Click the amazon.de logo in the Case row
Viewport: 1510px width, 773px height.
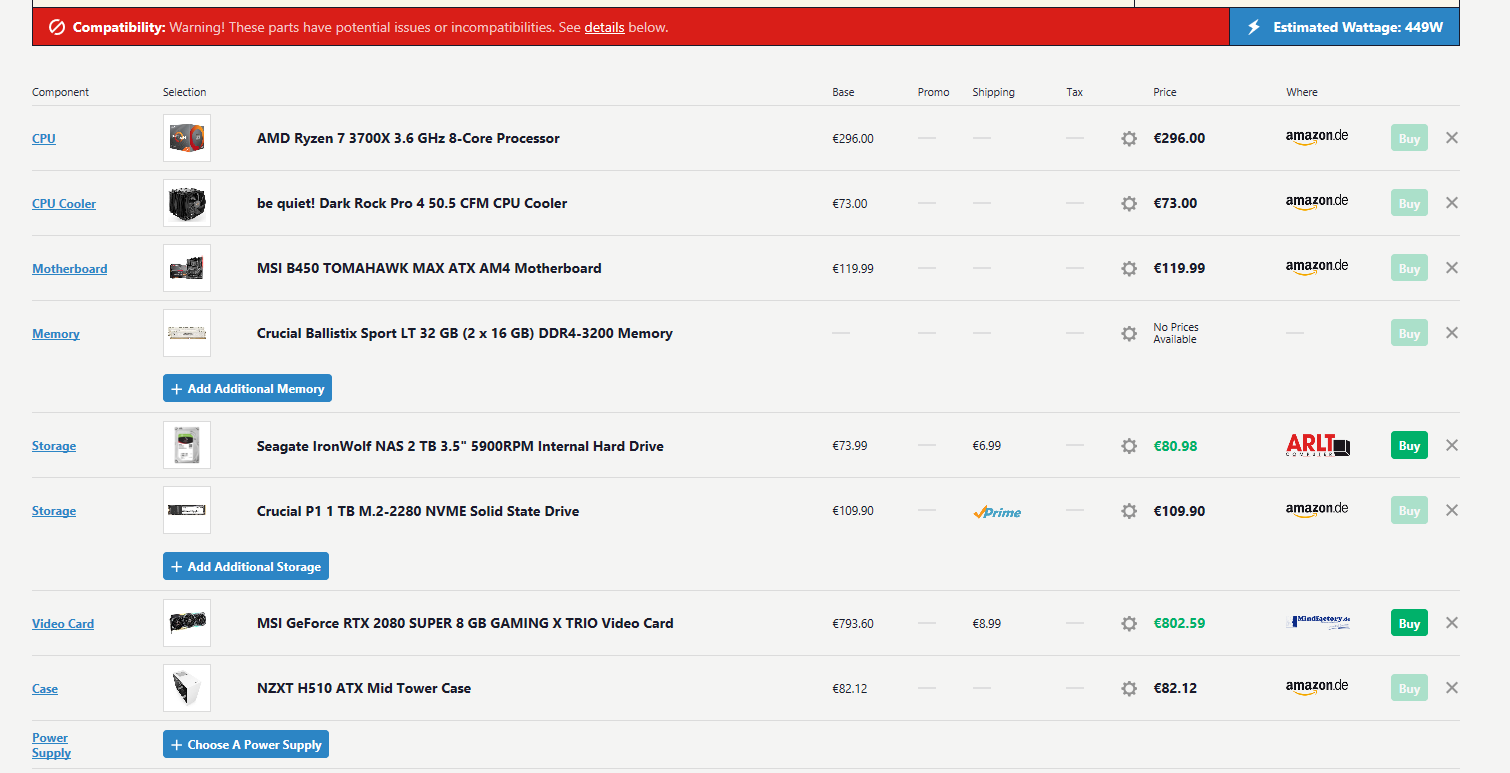coord(1317,688)
